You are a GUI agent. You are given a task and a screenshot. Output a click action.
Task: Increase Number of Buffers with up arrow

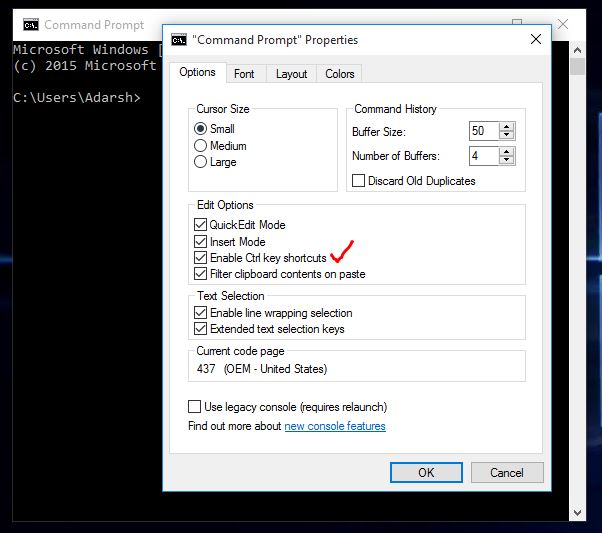click(507, 151)
